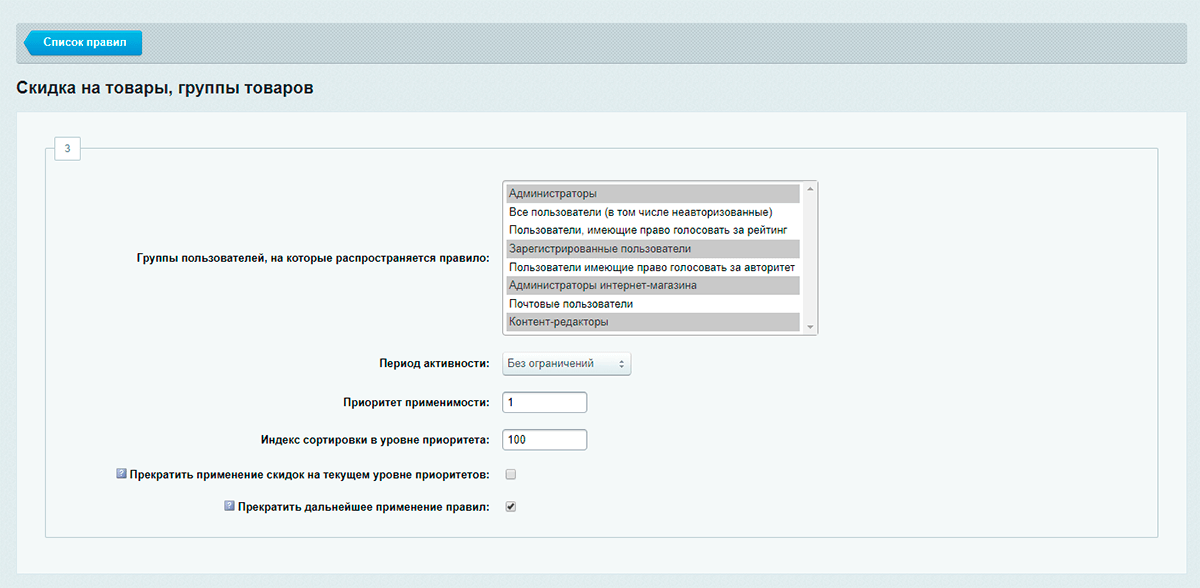Select 'Администраторы' in the user groups list
Viewport: 1200px width, 588px height.
[x=652, y=194]
